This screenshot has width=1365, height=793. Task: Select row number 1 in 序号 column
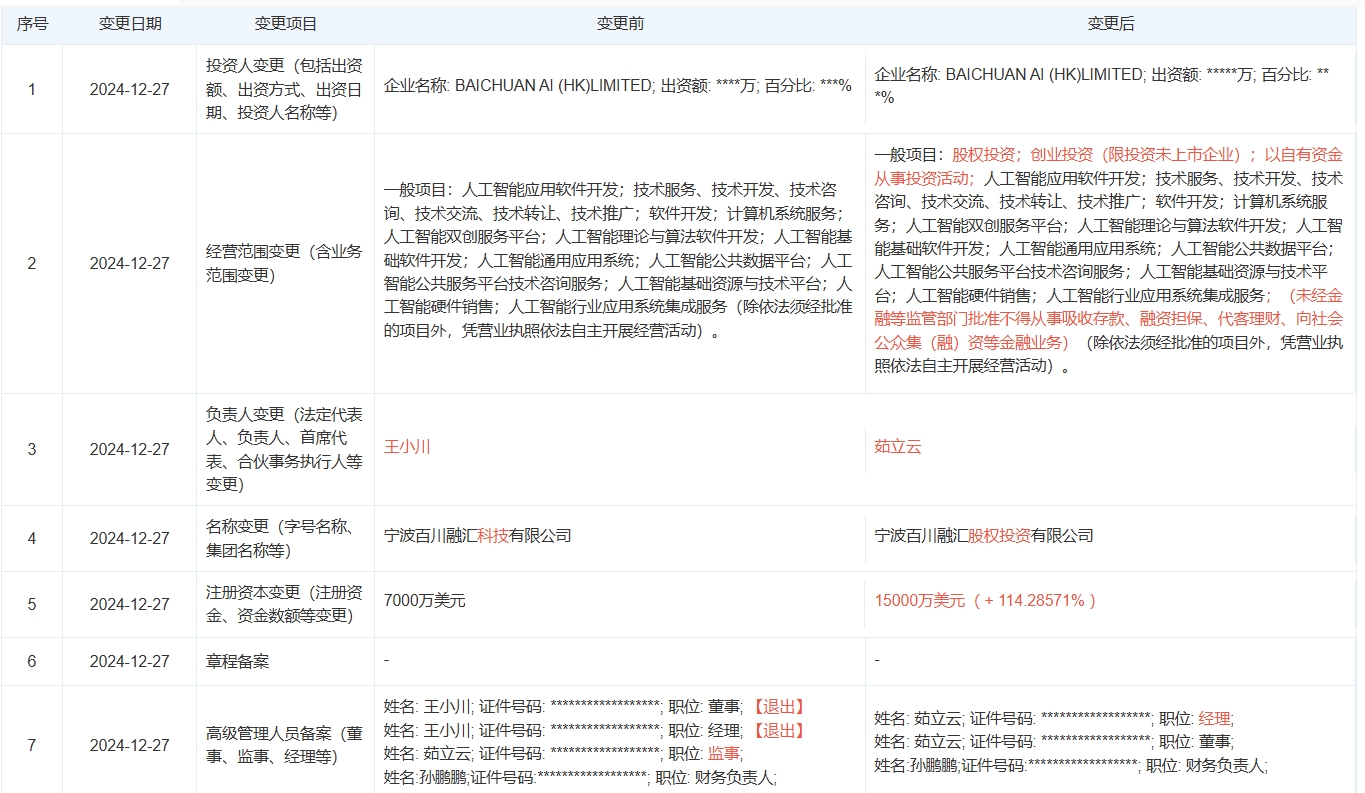(31, 89)
